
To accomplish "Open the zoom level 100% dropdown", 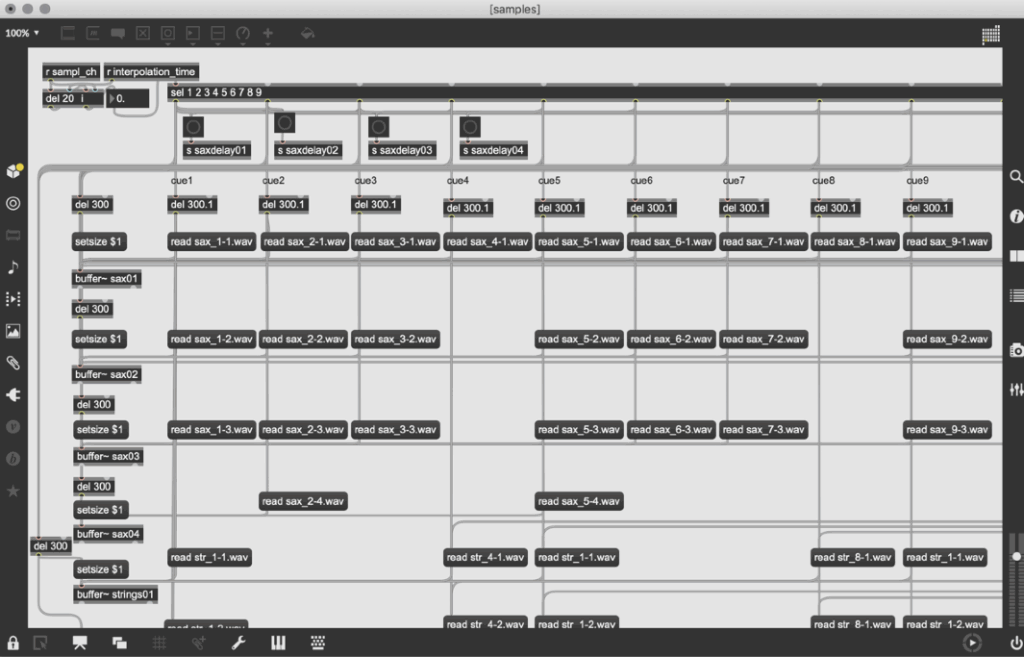I will [x=22, y=33].
